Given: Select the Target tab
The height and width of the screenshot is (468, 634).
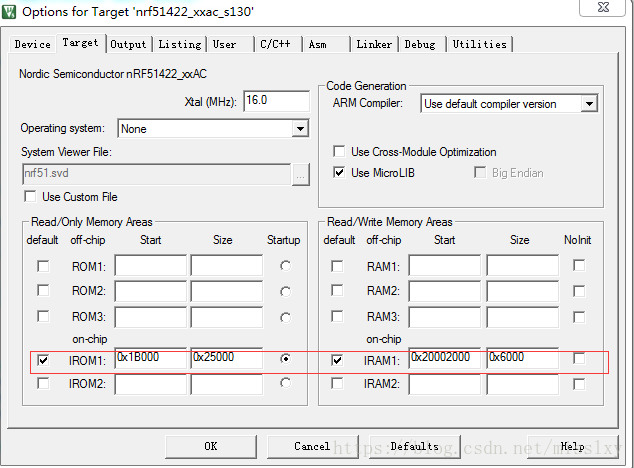Looking at the screenshot, I should pos(80,43).
